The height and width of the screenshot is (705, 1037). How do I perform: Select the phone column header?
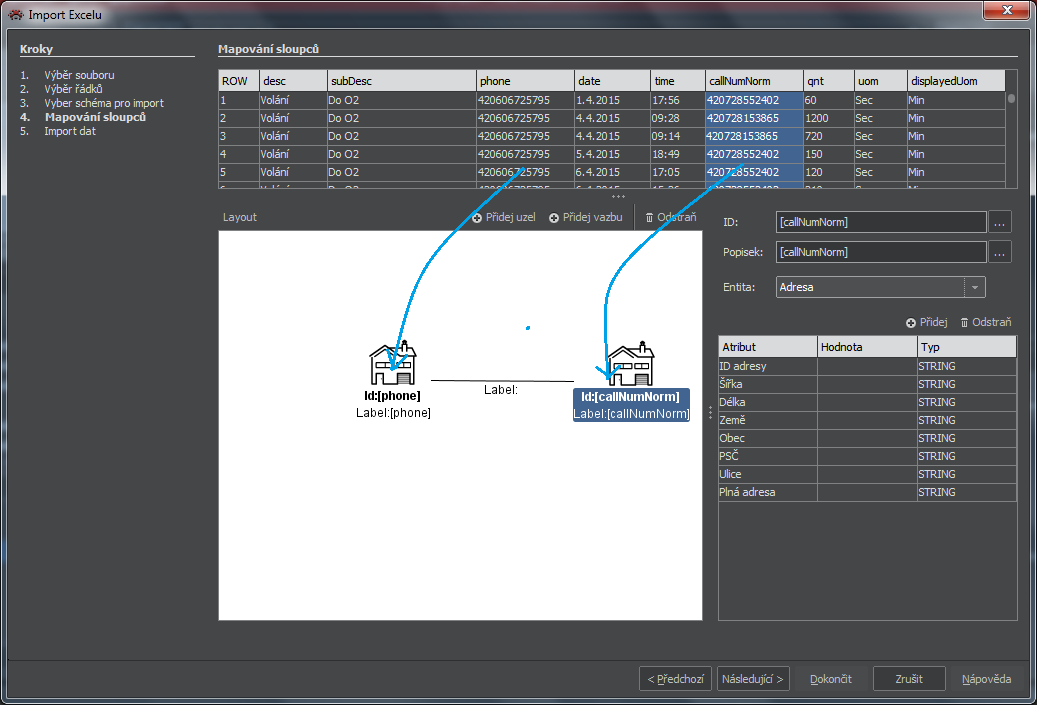click(x=524, y=81)
